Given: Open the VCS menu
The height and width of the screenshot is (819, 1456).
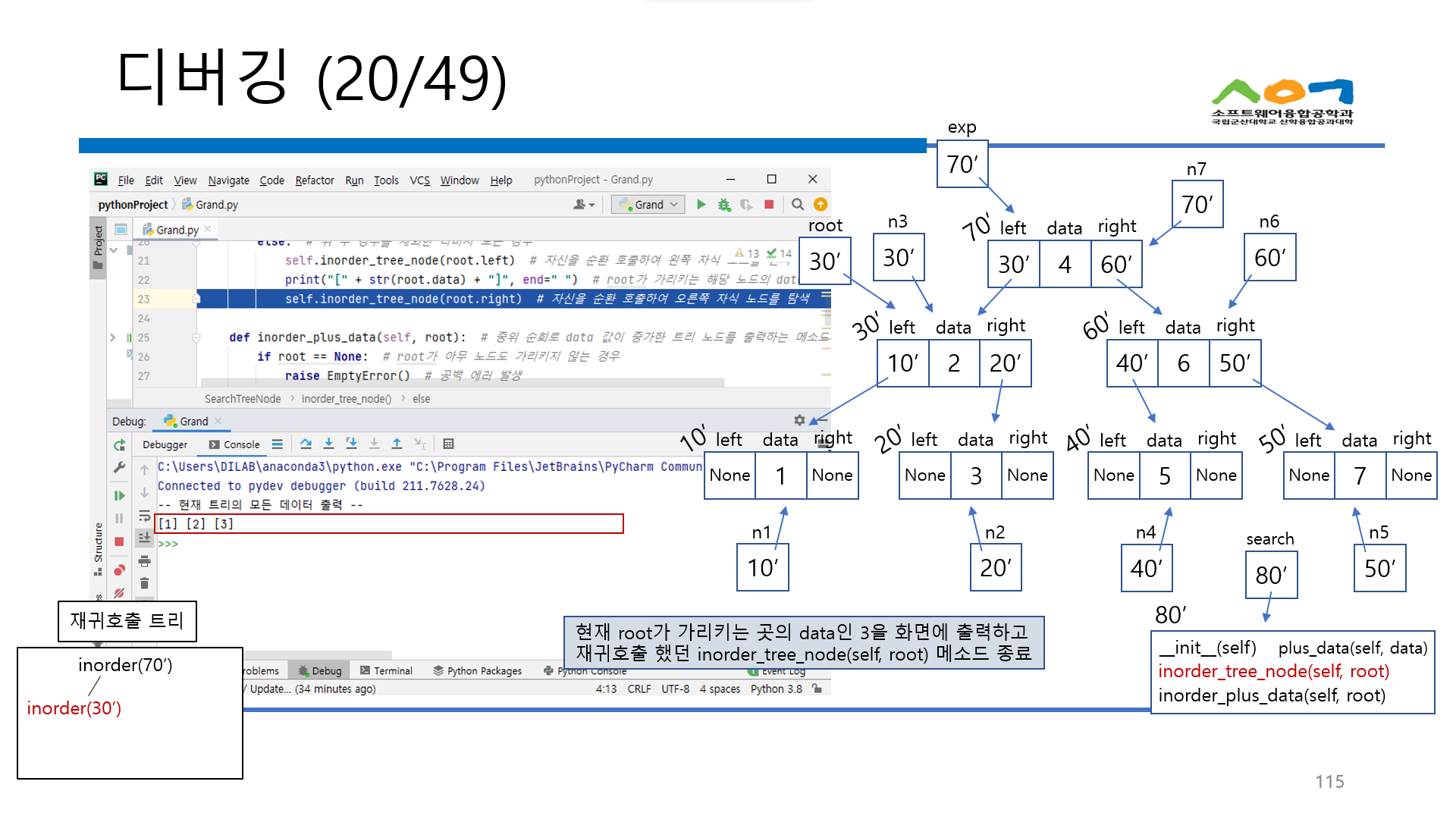Looking at the screenshot, I should coord(419,180).
